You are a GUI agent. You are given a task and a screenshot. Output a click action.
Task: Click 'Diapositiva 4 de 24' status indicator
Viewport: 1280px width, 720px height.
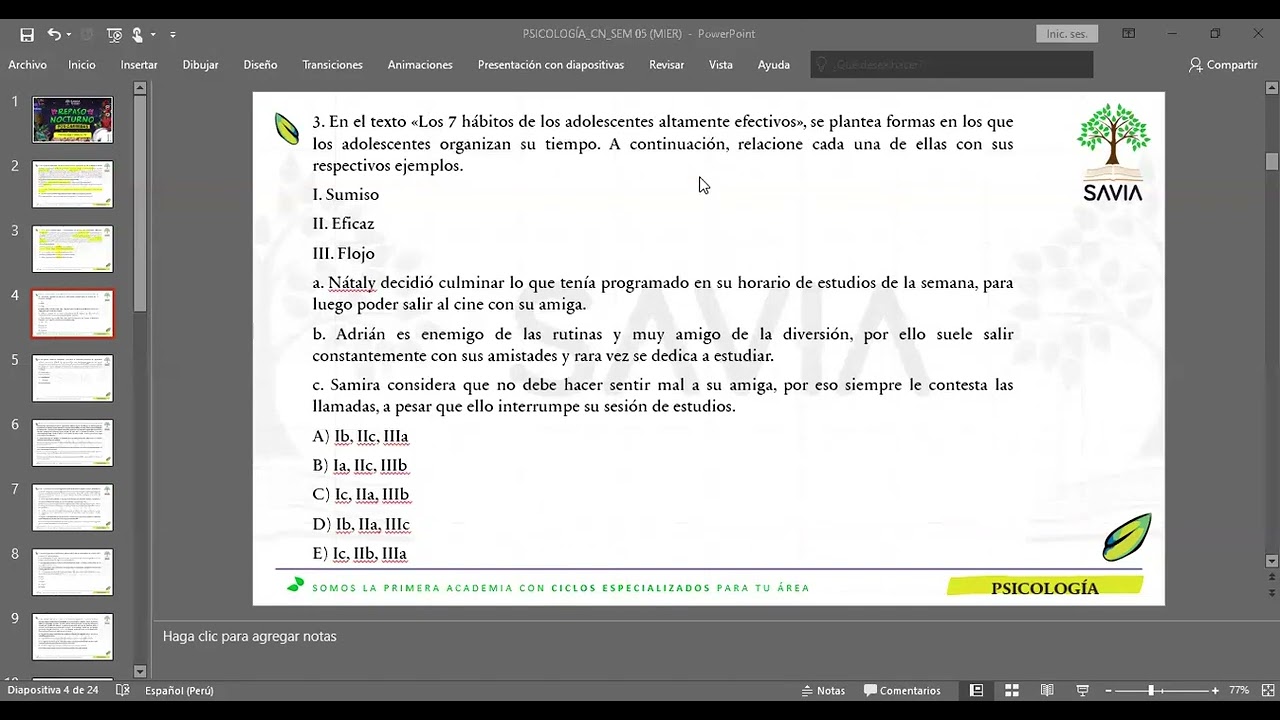[x=53, y=690]
